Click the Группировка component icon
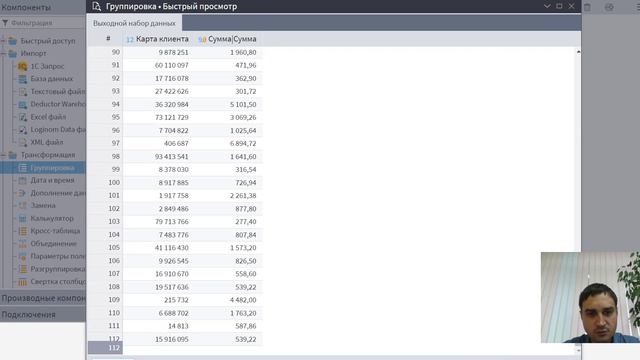The image size is (640, 360). (x=23, y=168)
